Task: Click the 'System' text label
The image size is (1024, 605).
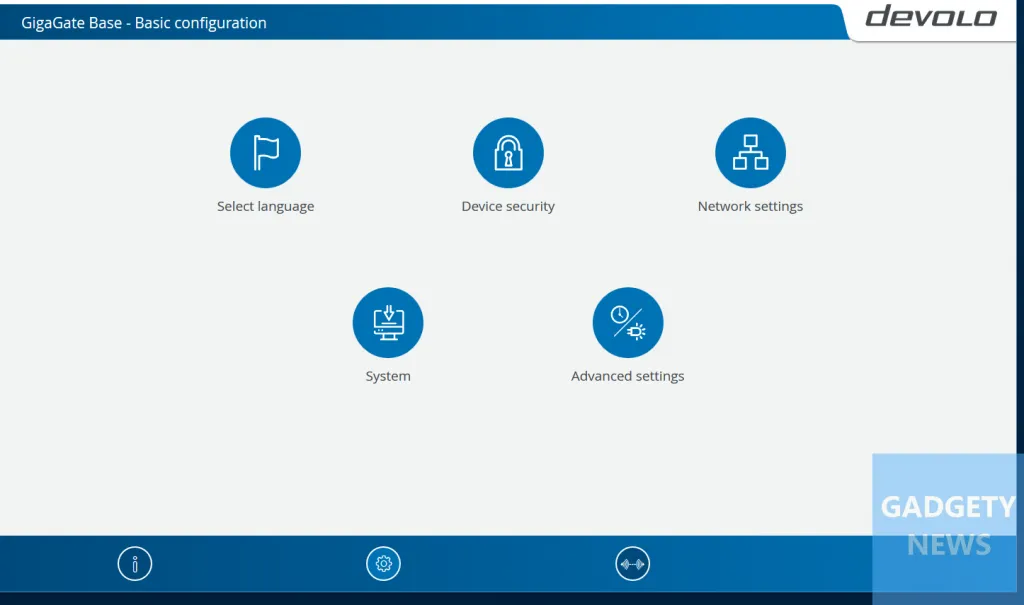Action: pyautogui.click(x=388, y=376)
